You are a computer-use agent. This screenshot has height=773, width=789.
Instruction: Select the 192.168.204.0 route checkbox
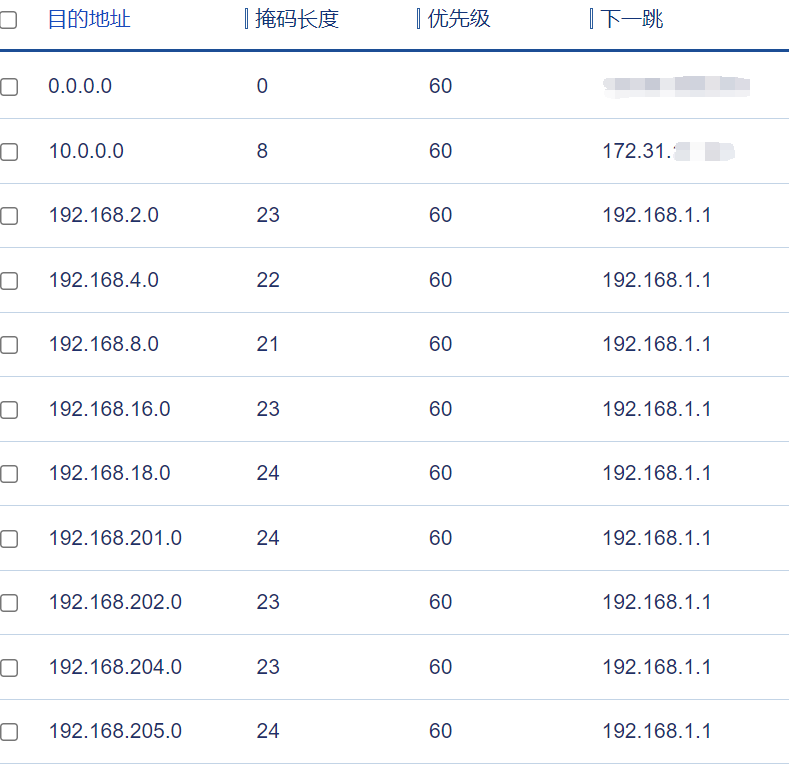tap(9, 668)
